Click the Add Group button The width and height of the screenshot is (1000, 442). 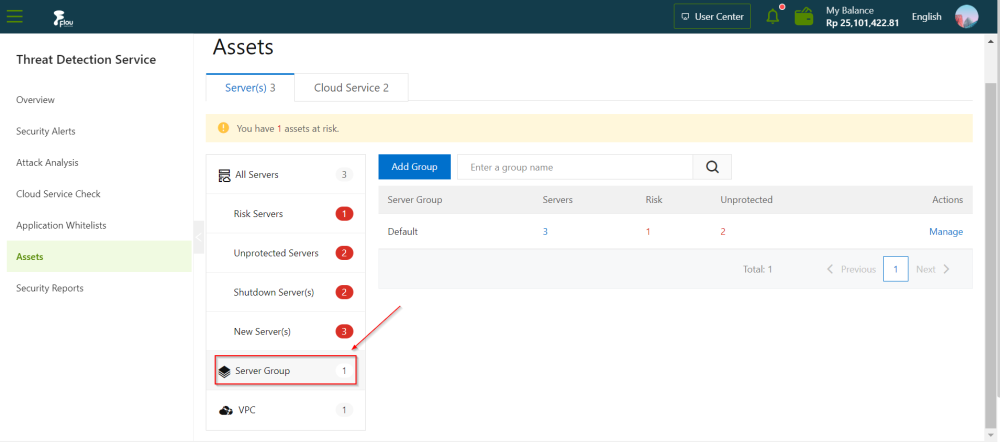tap(415, 167)
